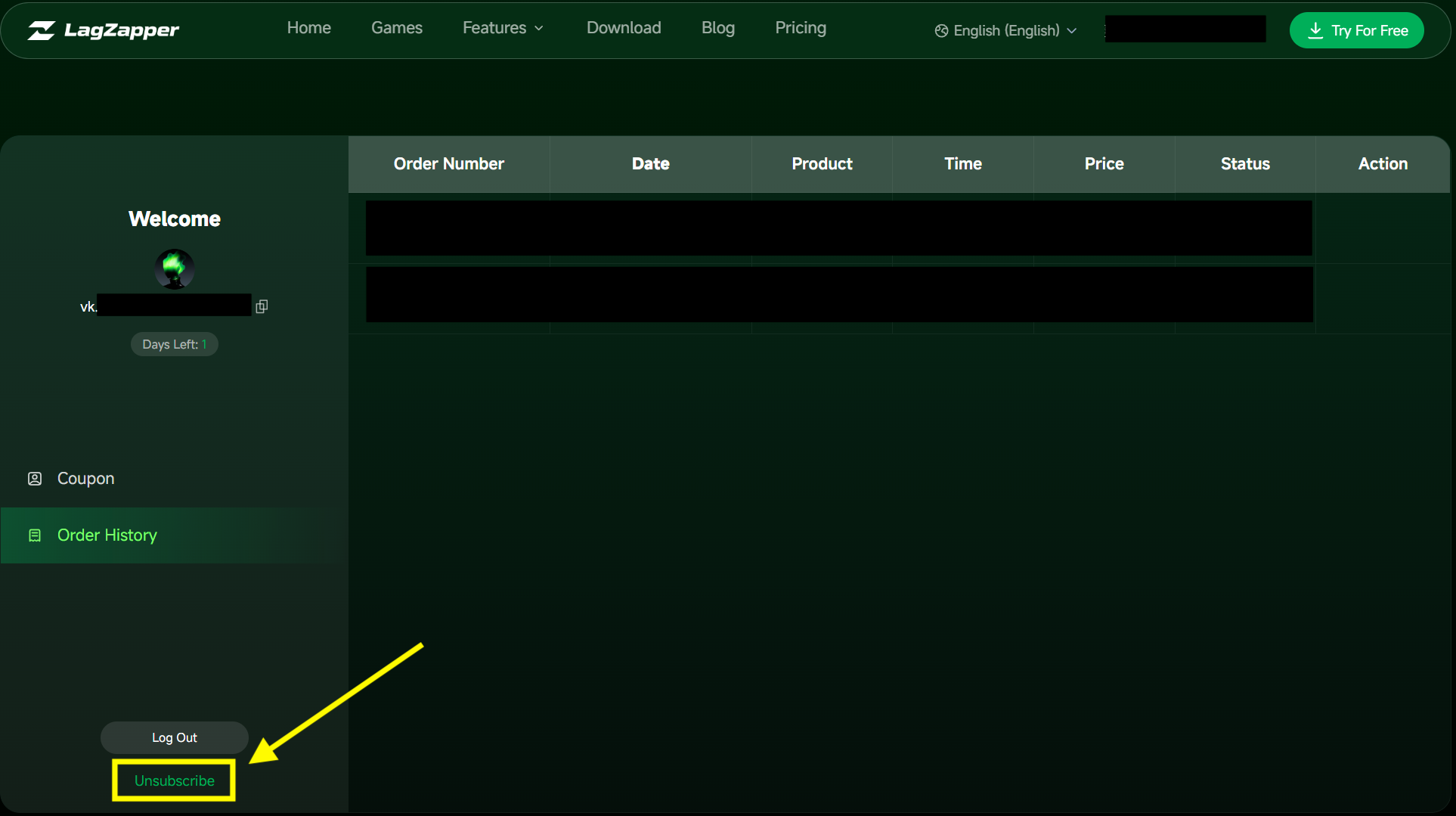1456x816 pixels.
Task: Click the globe language icon
Action: coord(941,31)
